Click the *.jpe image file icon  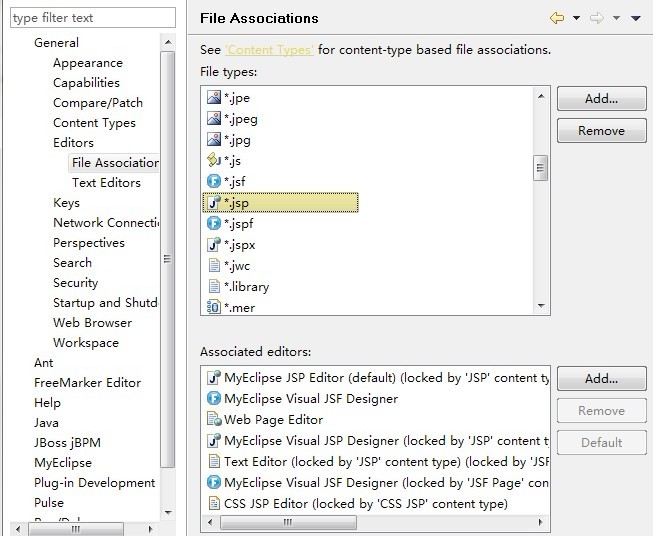pyautogui.click(x=214, y=97)
